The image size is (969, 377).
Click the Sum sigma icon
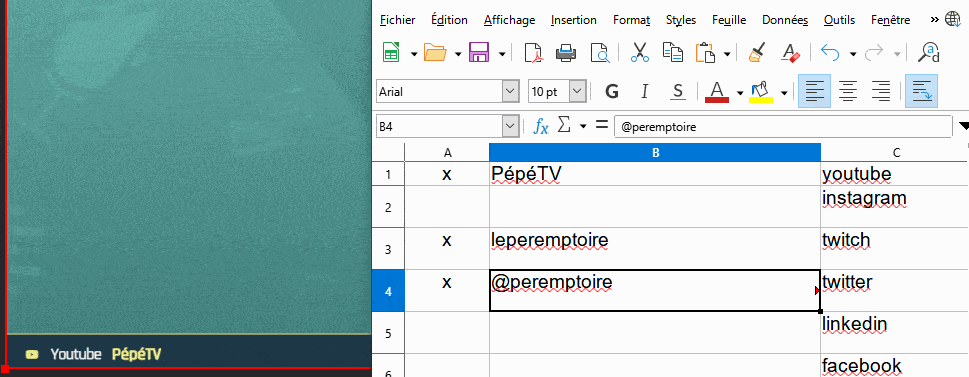564,125
